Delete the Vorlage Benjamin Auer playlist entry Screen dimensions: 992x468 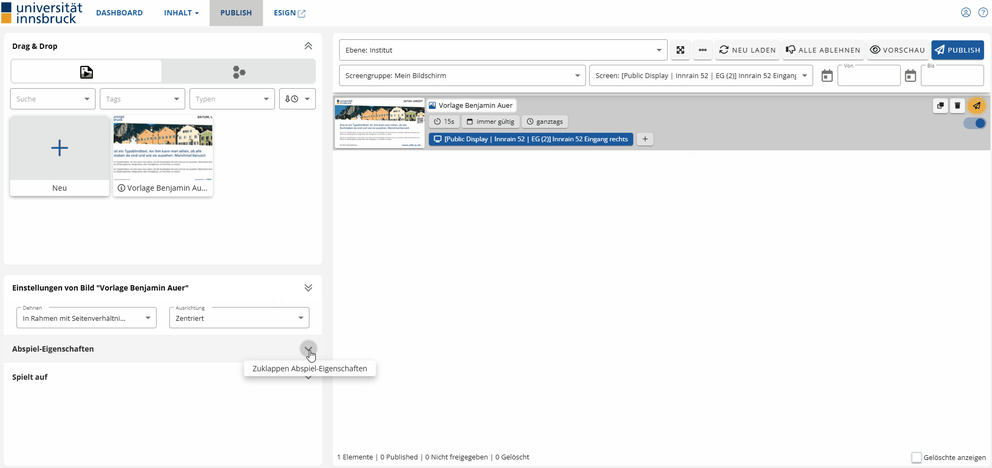tap(957, 105)
